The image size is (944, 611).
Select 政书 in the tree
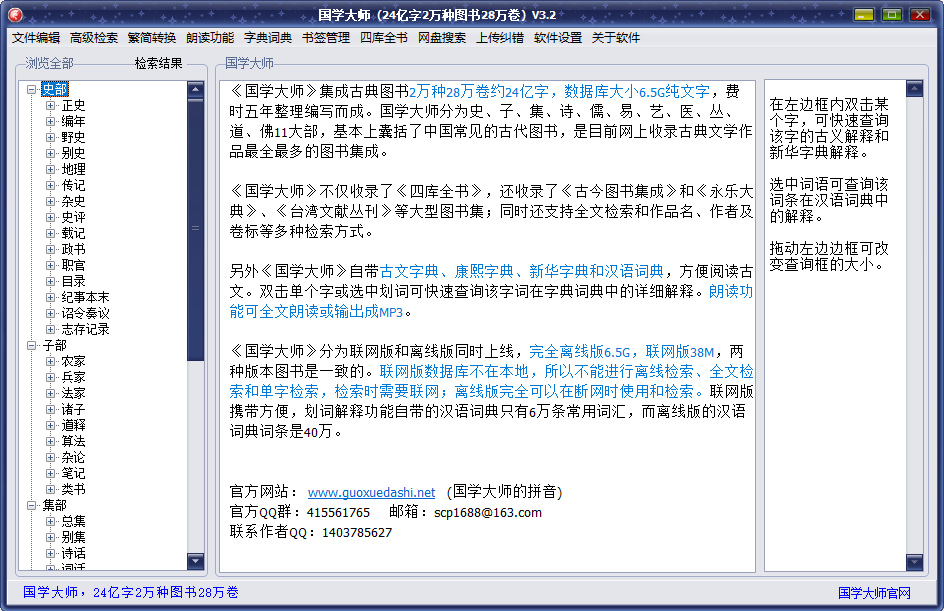coord(73,249)
